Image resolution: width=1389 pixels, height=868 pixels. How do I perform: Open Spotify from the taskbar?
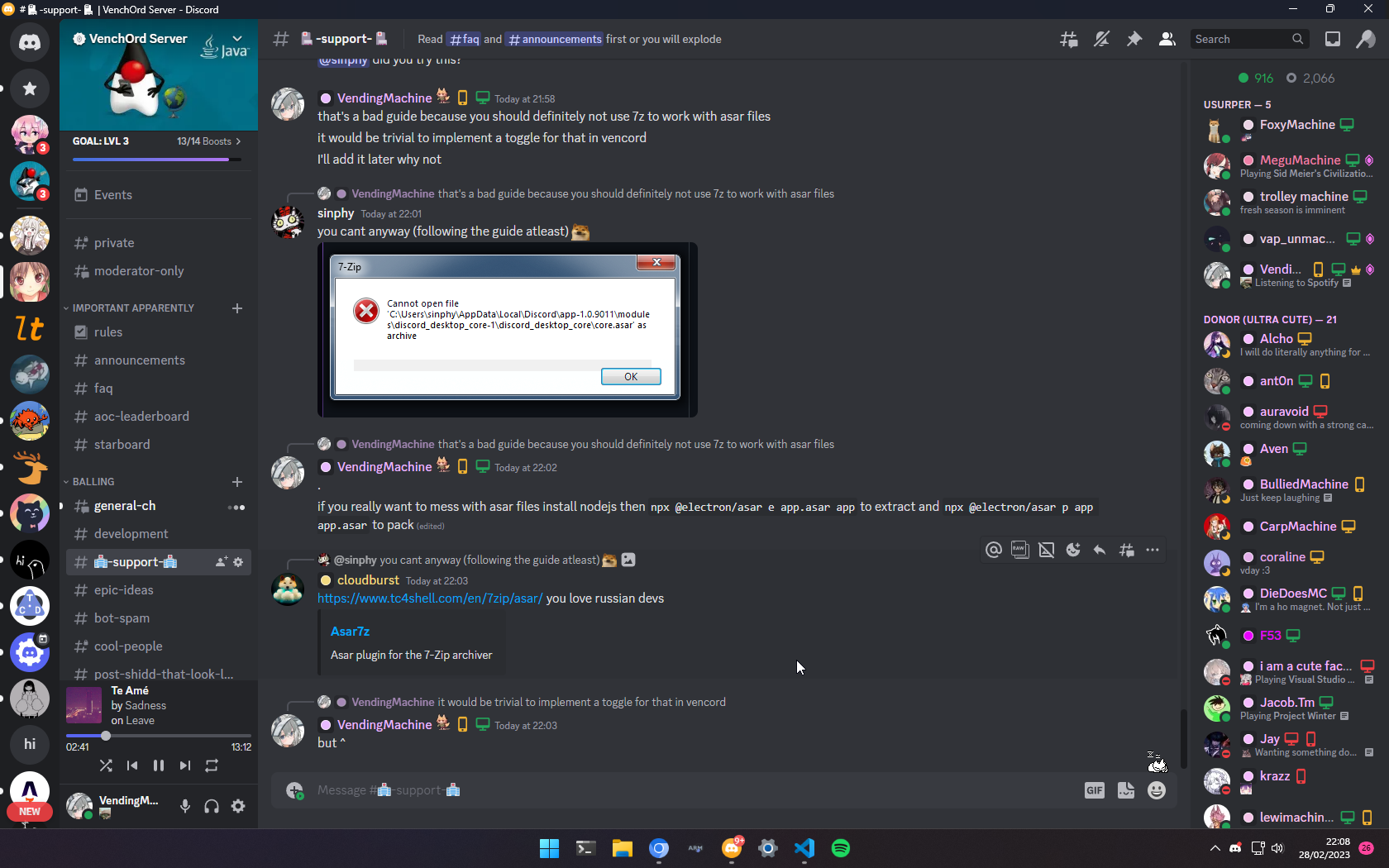pyautogui.click(x=841, y=848)
